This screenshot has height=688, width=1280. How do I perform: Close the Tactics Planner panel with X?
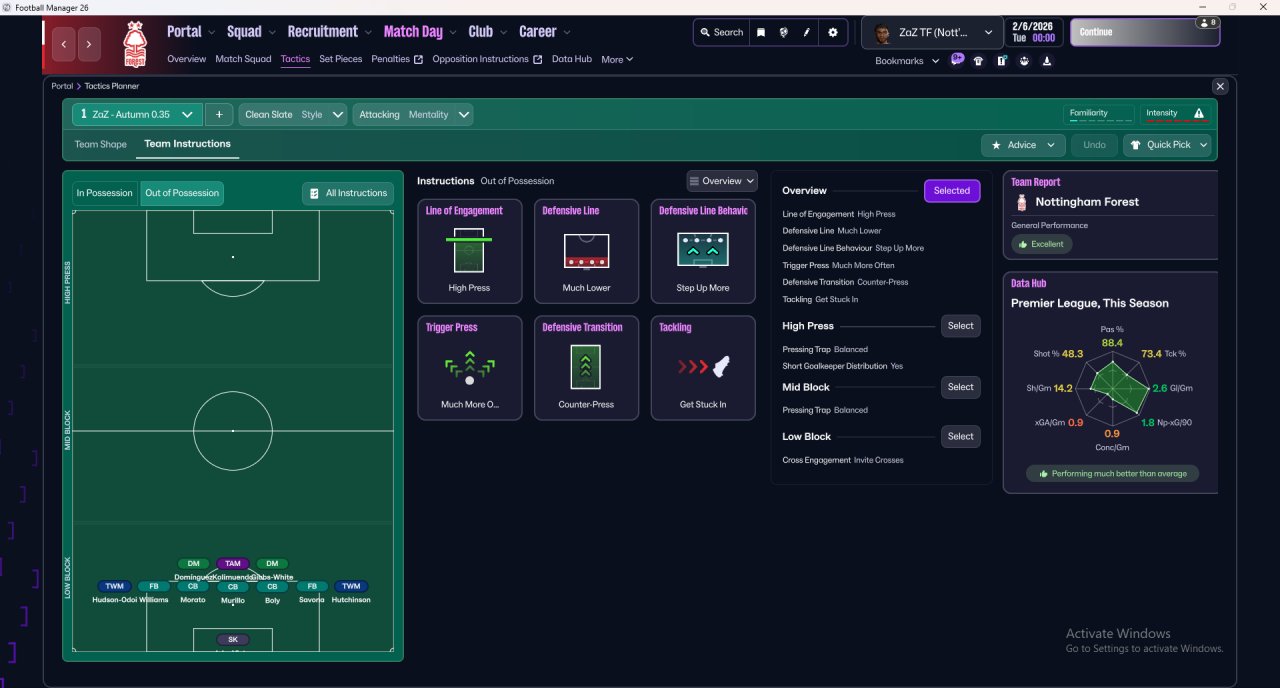click(1220, 87)
